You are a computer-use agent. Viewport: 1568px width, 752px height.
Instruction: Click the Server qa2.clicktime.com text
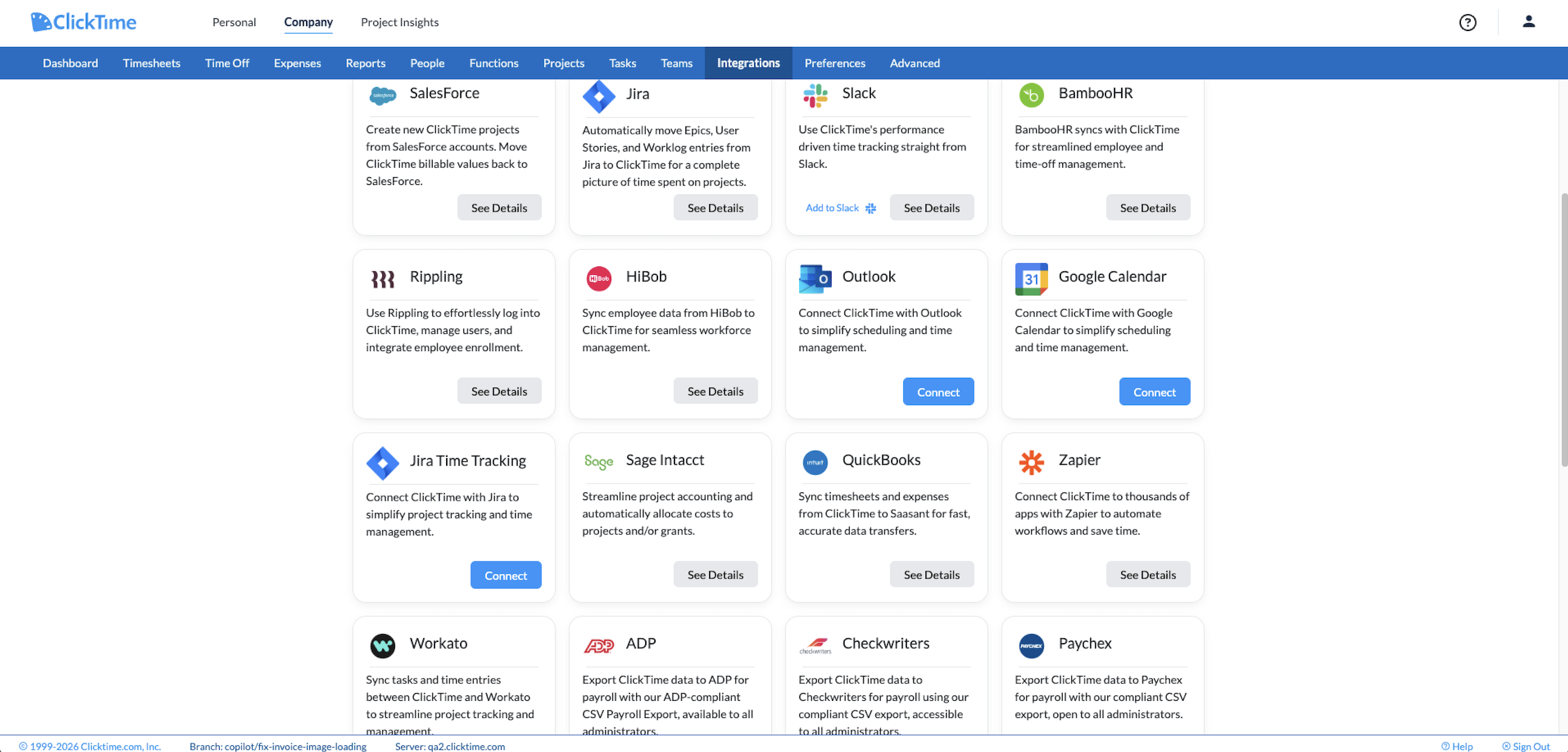[450, 746]
